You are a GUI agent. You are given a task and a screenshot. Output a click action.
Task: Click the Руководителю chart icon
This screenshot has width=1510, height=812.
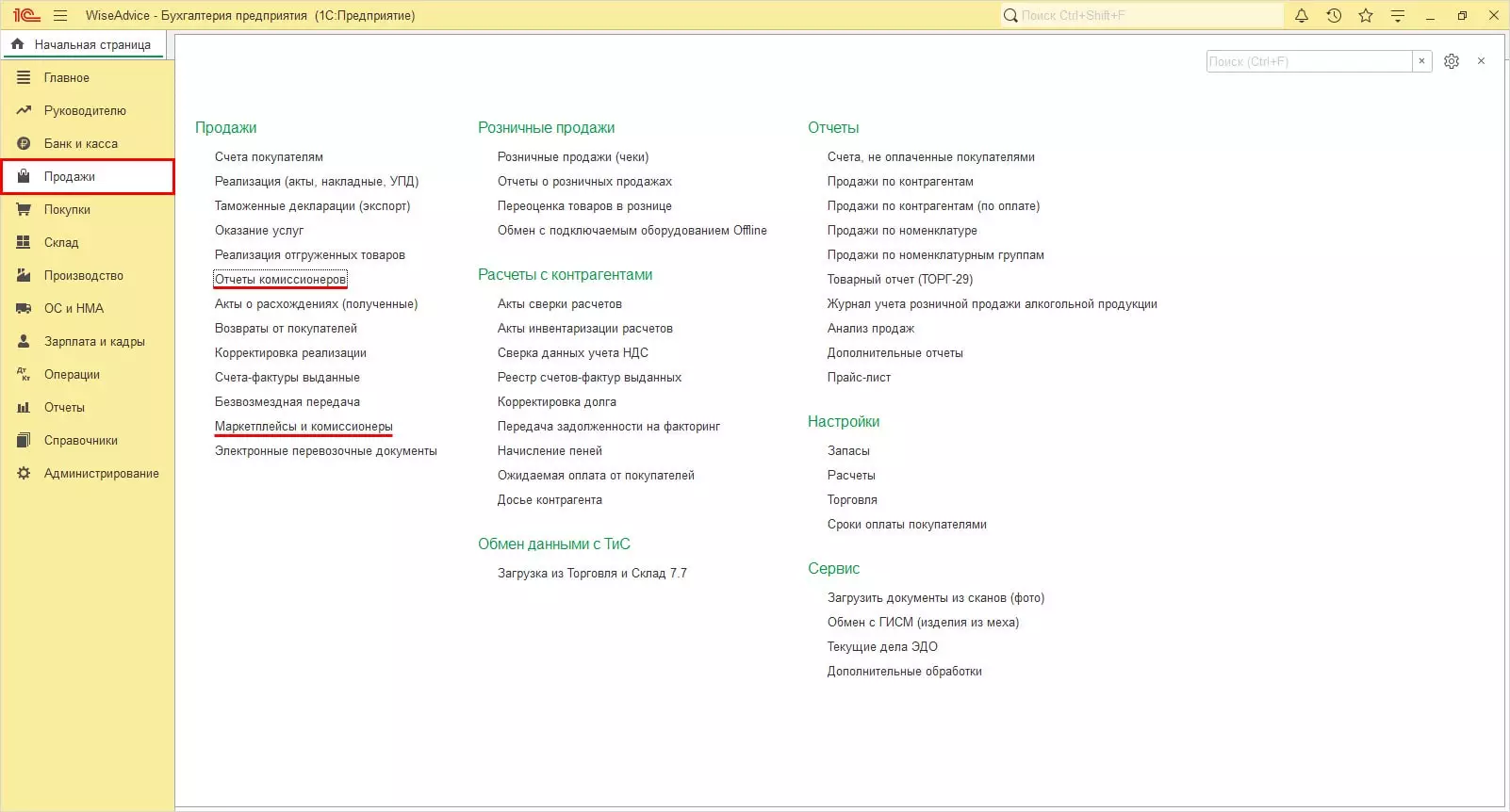[24, 110]
